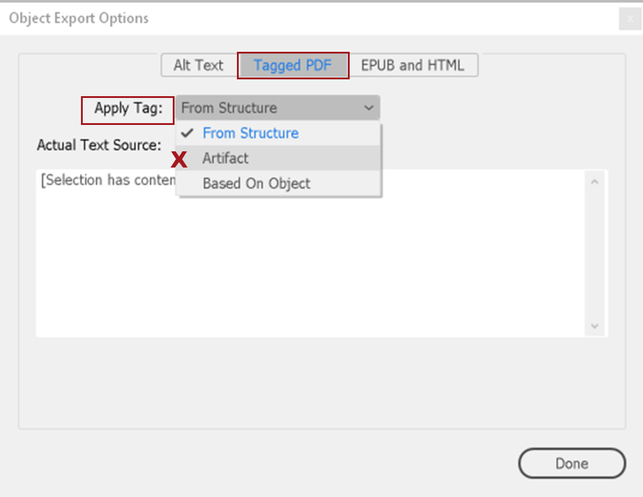Pick Based On Object from the list
This screenshot has height=497, width=643.
pos(256,183)
